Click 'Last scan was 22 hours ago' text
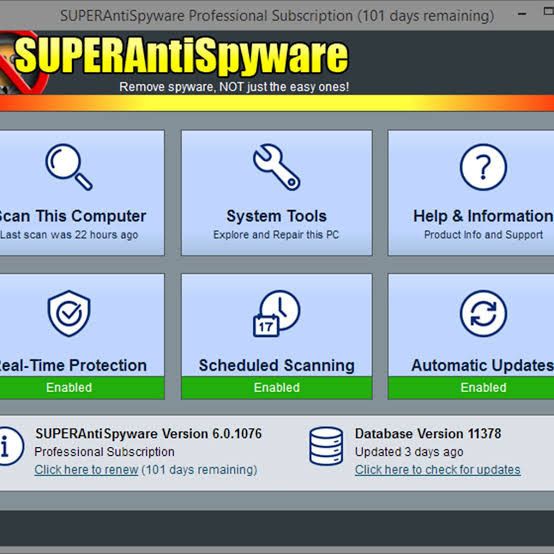 coord(69,235)
